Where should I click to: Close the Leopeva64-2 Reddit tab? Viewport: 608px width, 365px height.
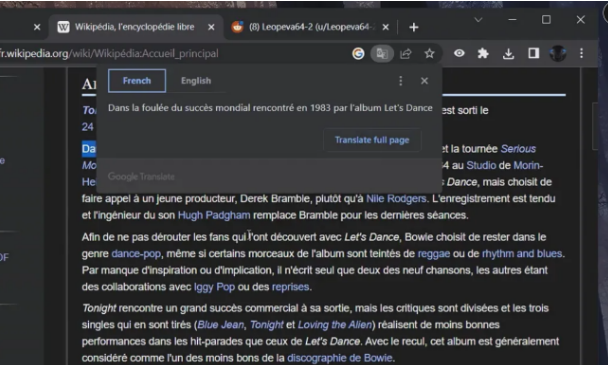385,27
